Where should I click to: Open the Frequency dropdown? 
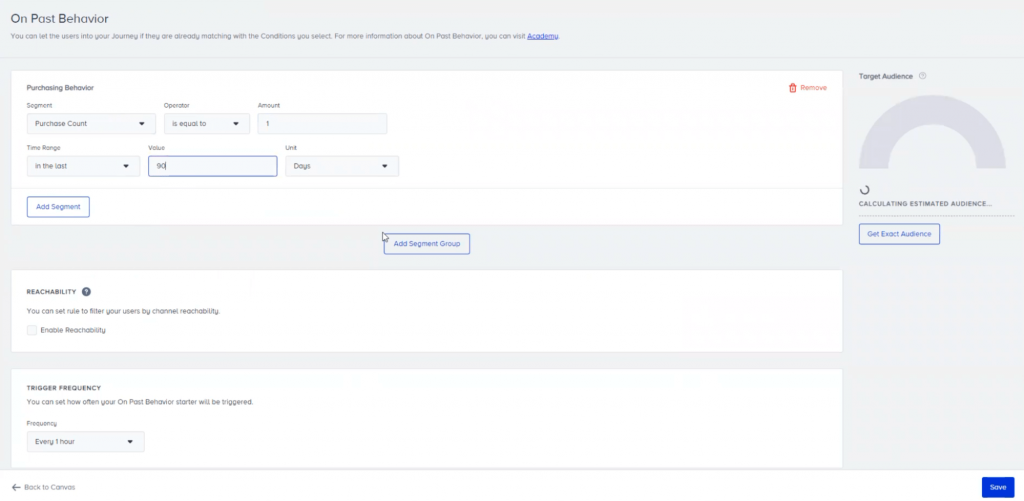click(x=85, y=441)
